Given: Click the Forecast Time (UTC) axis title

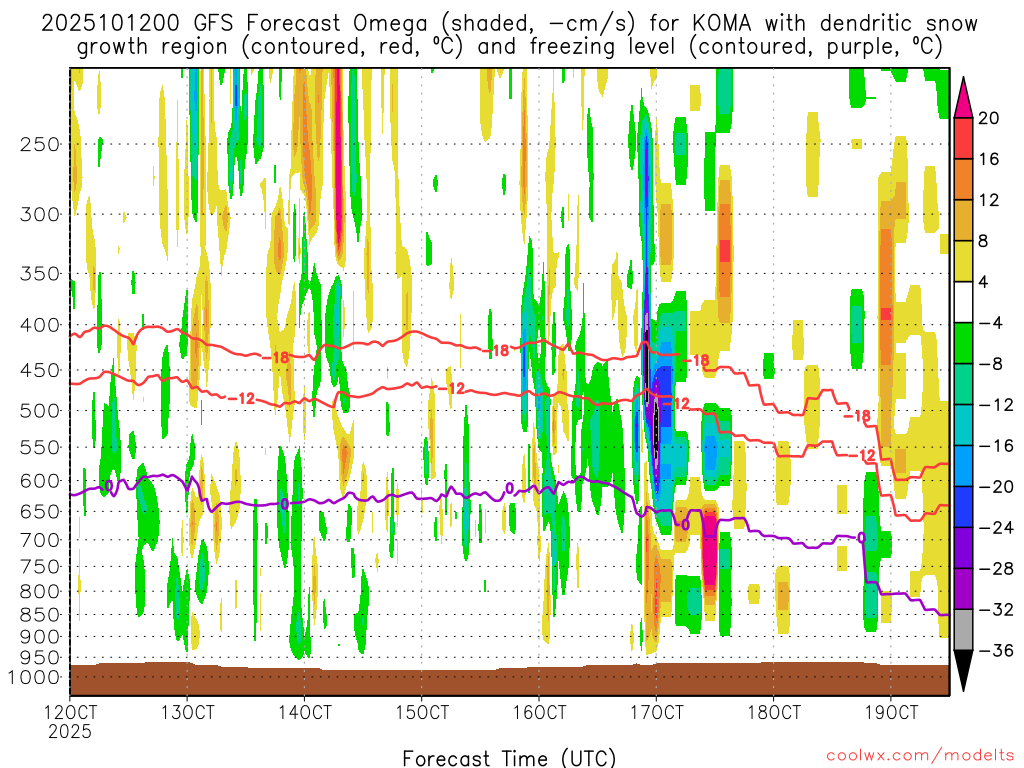Looking at the screenshot, I should point(509,757).
